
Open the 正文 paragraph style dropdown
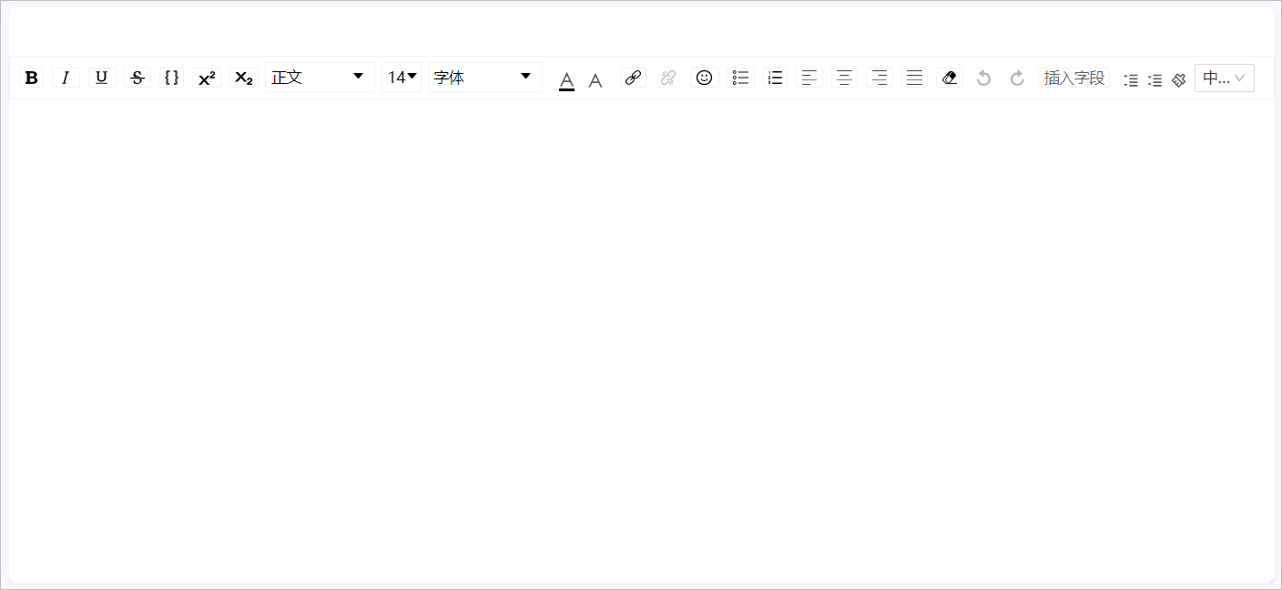pos(319,78)
